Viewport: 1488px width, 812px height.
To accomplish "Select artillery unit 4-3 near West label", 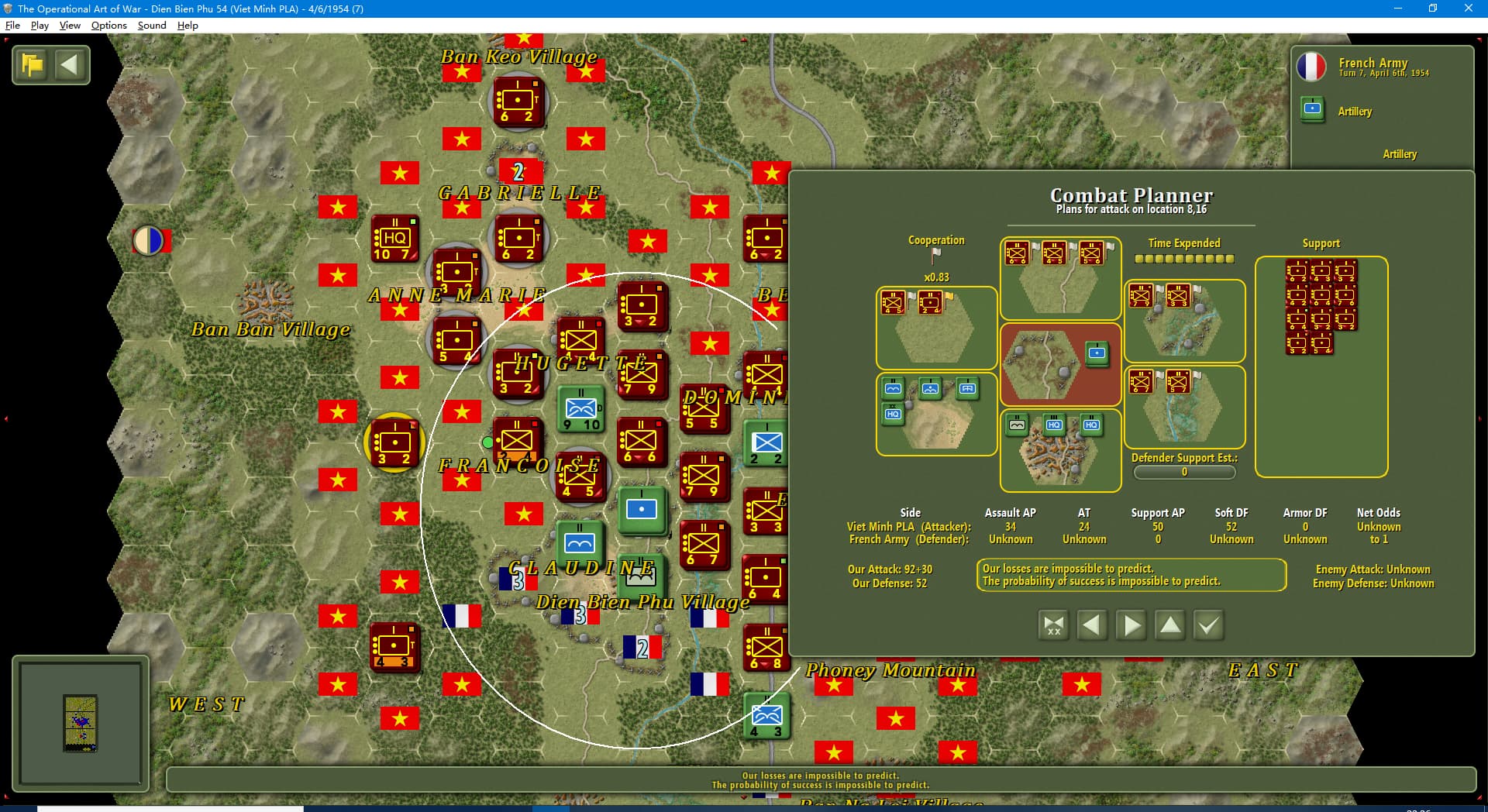I will coord(394,647).
